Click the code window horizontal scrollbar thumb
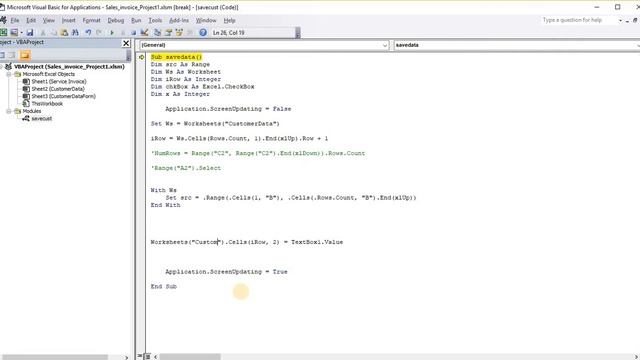640x360 pixels. click(x=190, y=357)
